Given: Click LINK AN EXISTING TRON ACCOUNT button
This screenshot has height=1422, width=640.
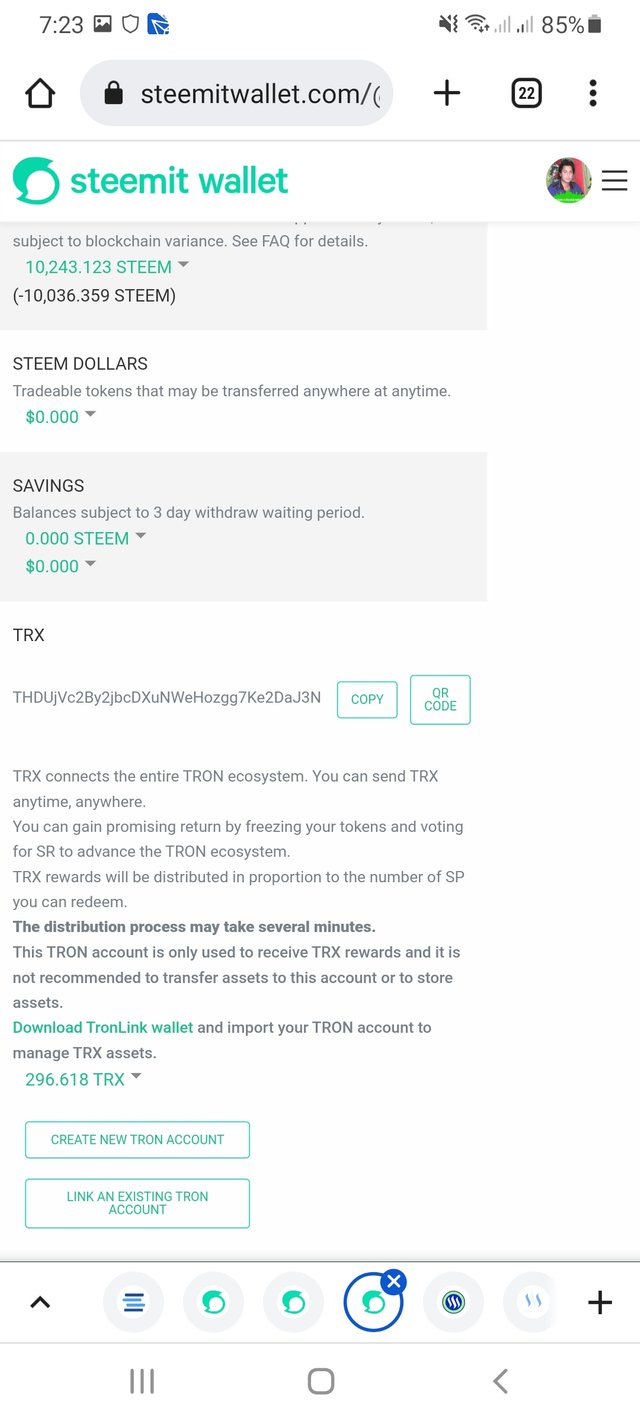Looking at the screenshot, I should [x=137, y=1203].
